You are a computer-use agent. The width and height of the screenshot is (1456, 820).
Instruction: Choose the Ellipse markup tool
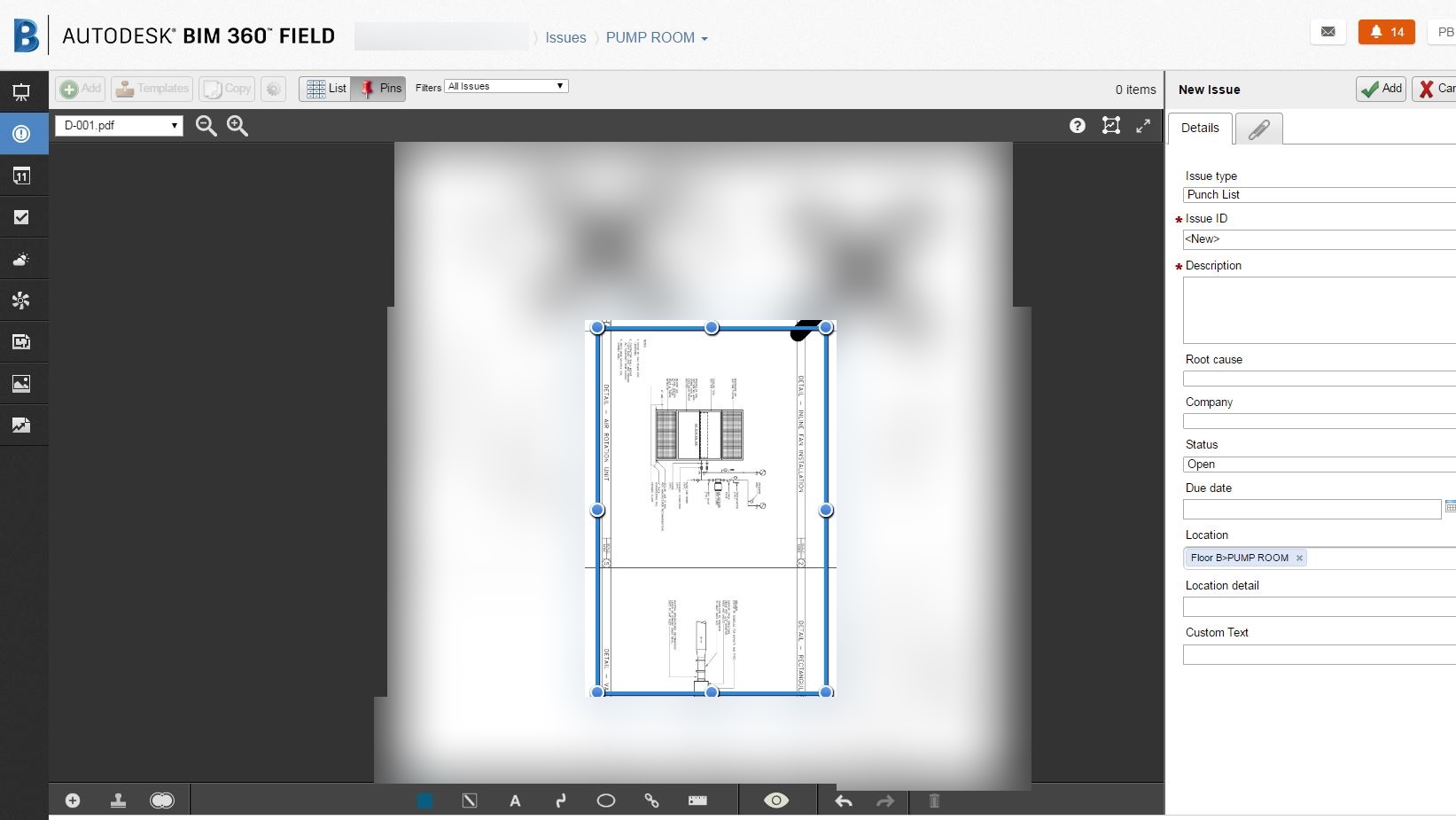point(606,800)
